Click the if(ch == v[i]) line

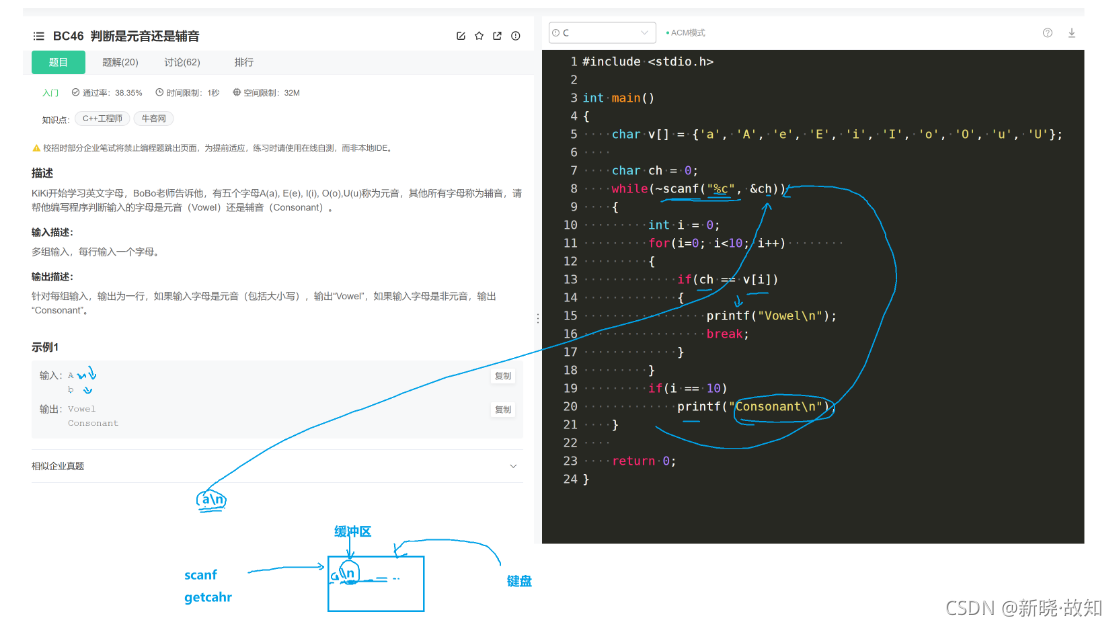coord(727,279)
